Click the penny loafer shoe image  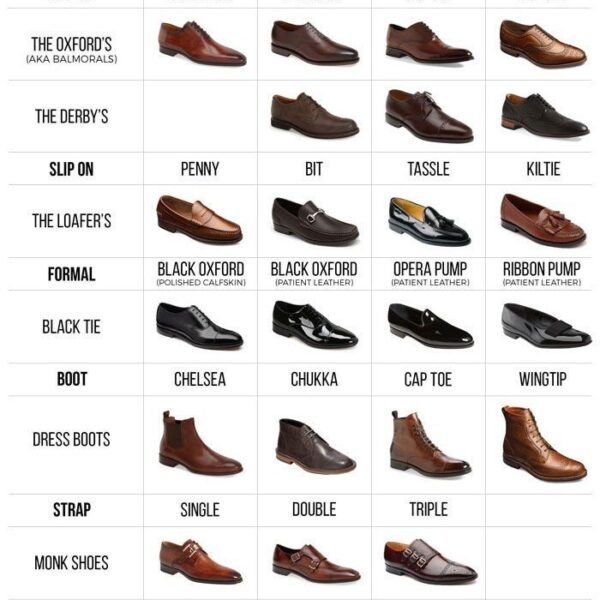pyautogui.click(x=199, y=220)
